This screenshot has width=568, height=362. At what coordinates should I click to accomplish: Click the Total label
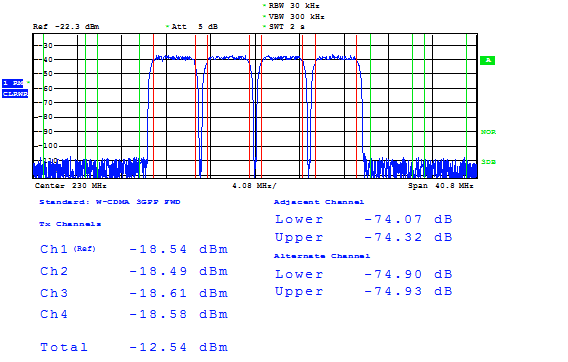[x=64, y=347]
